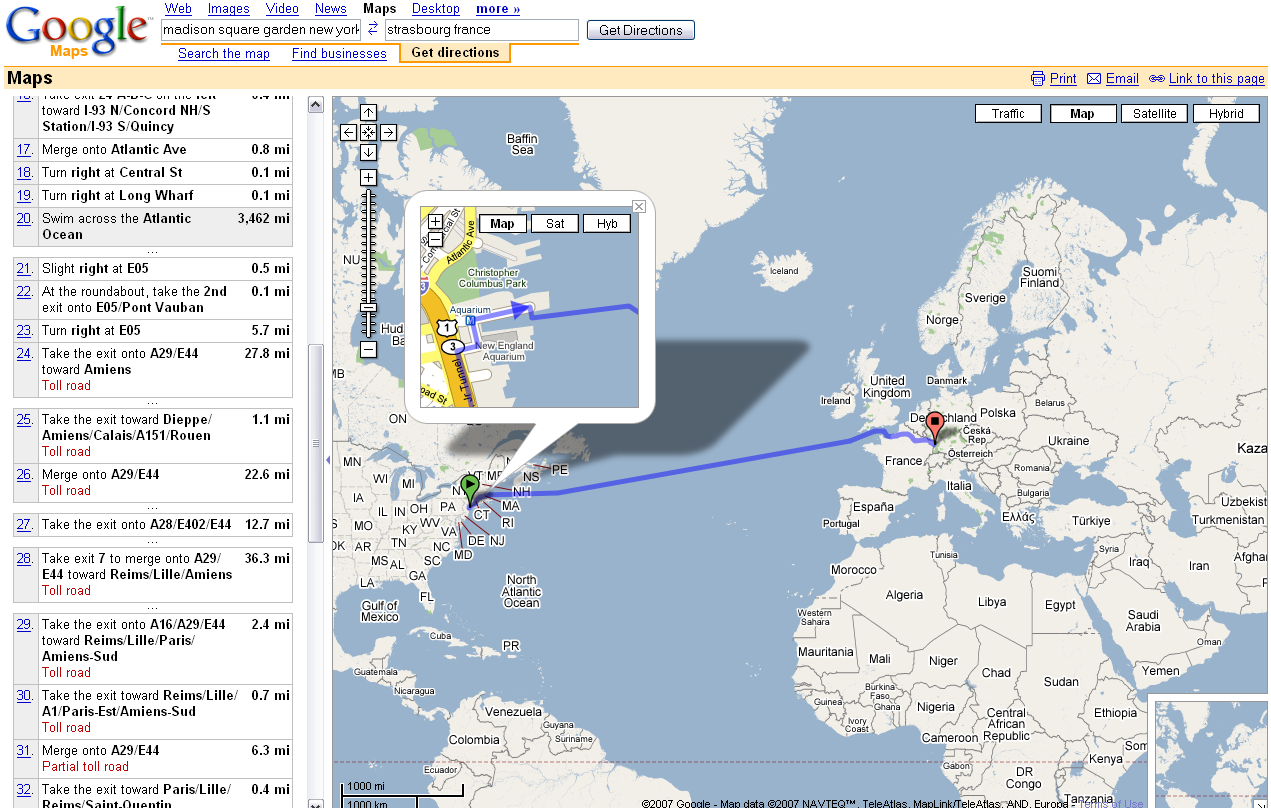Viewport: 1271px width, 808px height.
Task: Switch main map to Hybrid view
Action: coord(1226,114)
